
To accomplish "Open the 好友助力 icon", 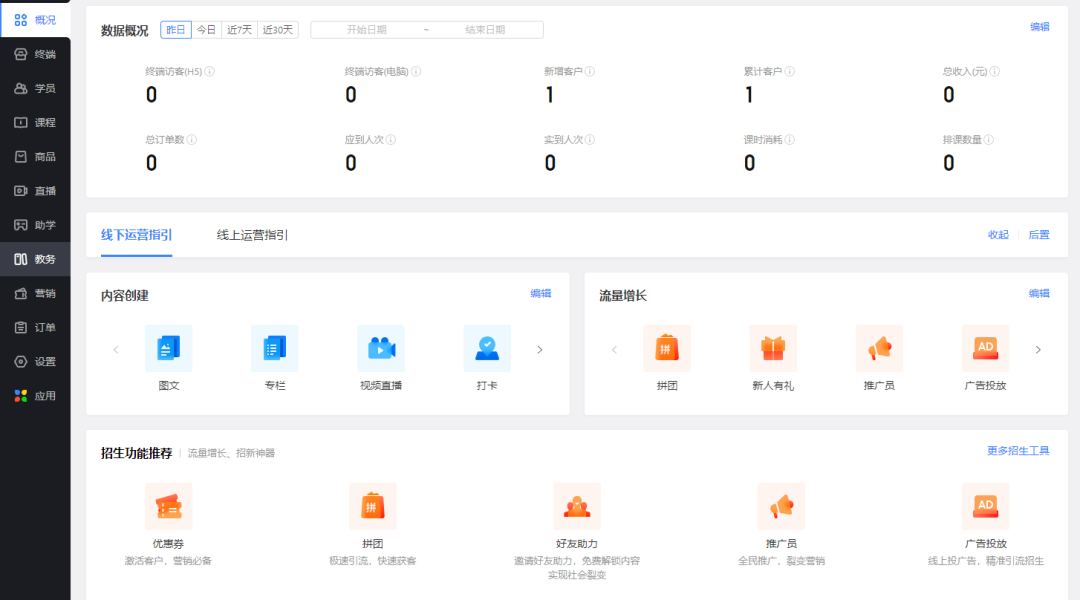I will pos(577,507).
